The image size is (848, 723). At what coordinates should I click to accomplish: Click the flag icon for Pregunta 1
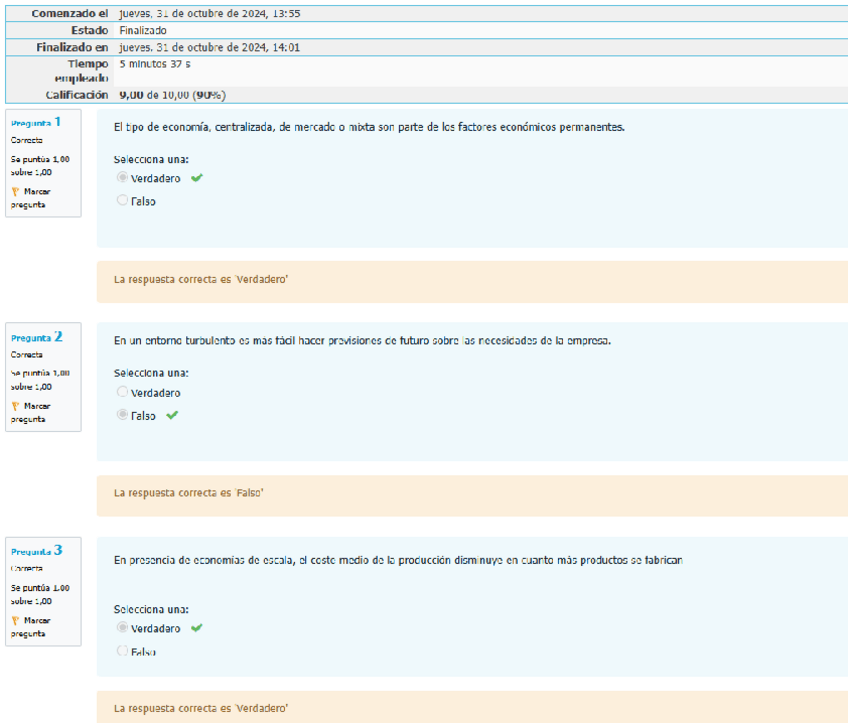pos(15,191)
